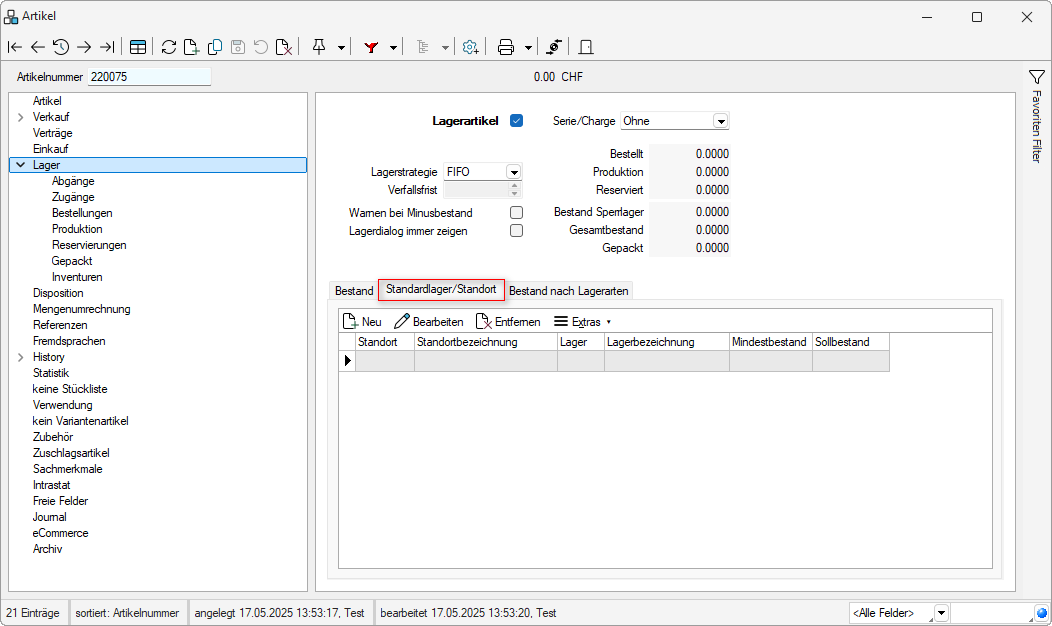
Task: Open the Serie/Charge dropdown
Action: (720, 121)
